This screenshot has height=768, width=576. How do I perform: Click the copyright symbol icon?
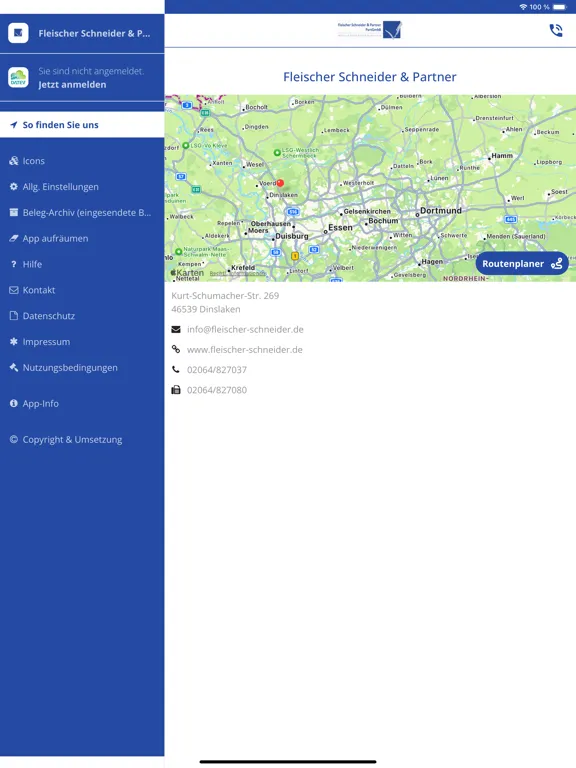coord(14,439)
